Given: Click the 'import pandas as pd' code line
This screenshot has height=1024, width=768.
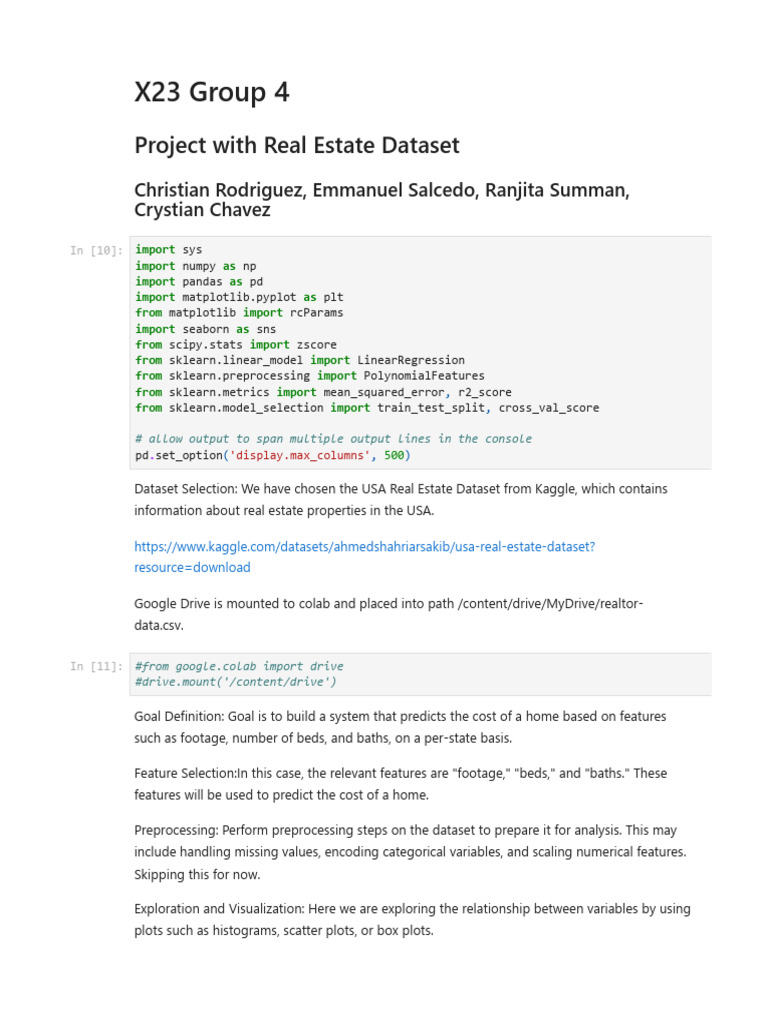Looking at the screenshot, I should point(199,282).
